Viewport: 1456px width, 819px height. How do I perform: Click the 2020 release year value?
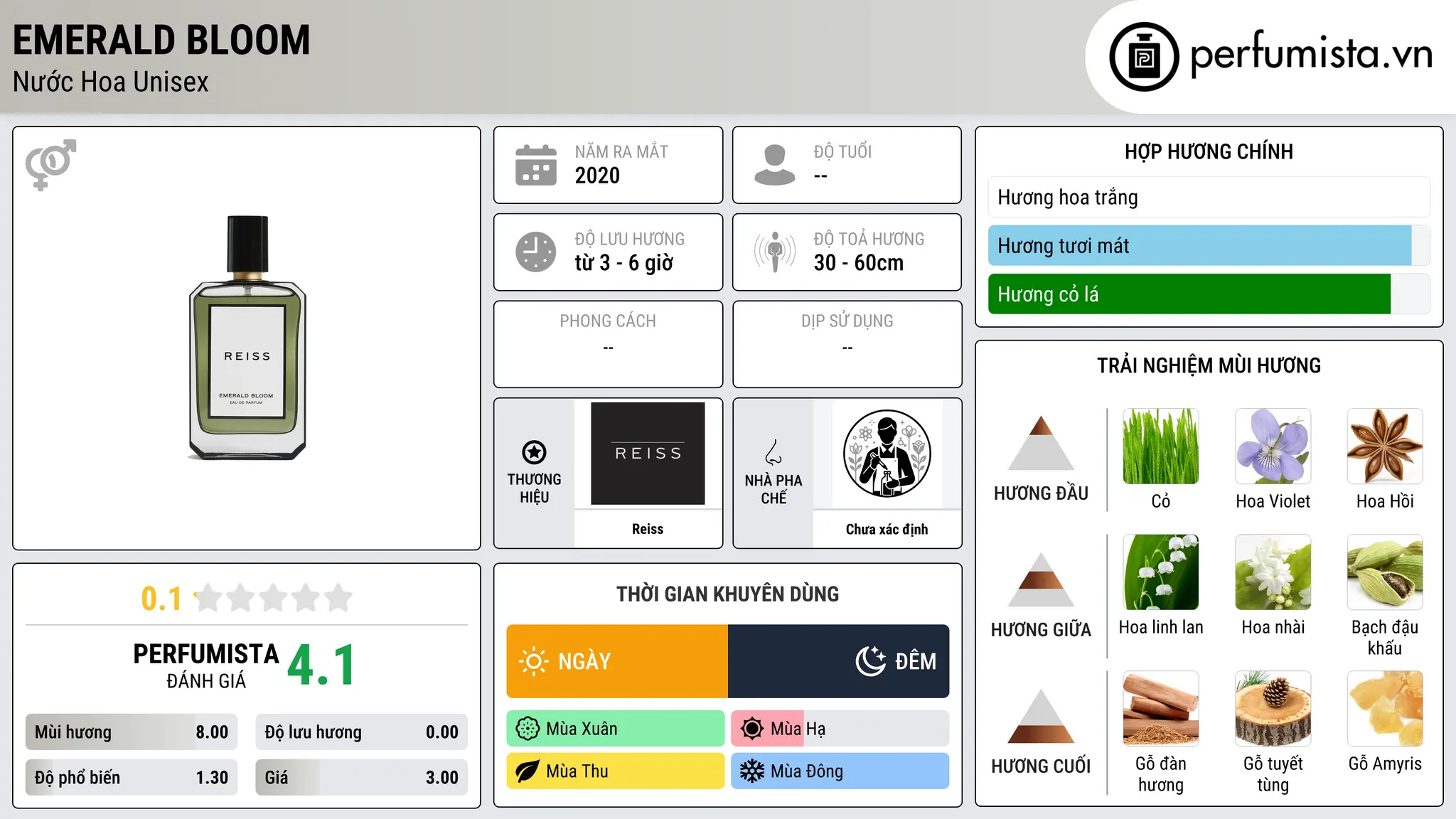tap(597, 176)
